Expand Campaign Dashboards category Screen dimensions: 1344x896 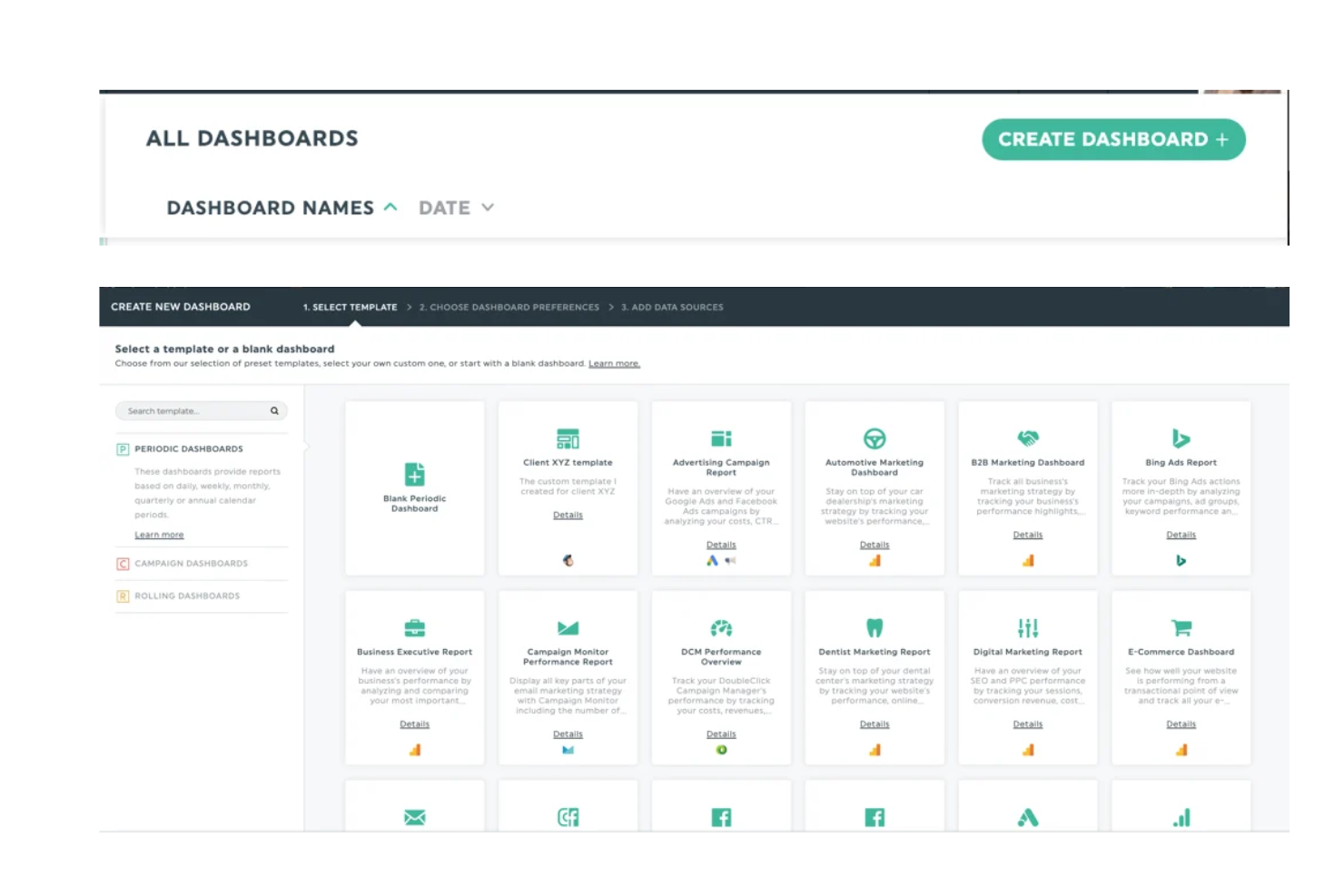[x=191, y=564]
